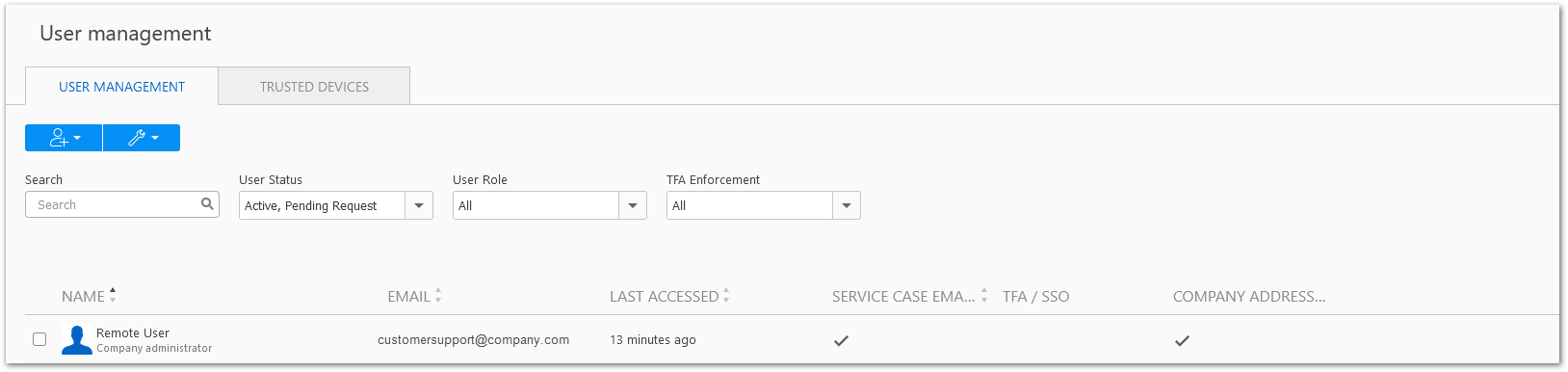Click the search magnifier icon
Screen dimensions: 1568x372
(x=207, y=204)
